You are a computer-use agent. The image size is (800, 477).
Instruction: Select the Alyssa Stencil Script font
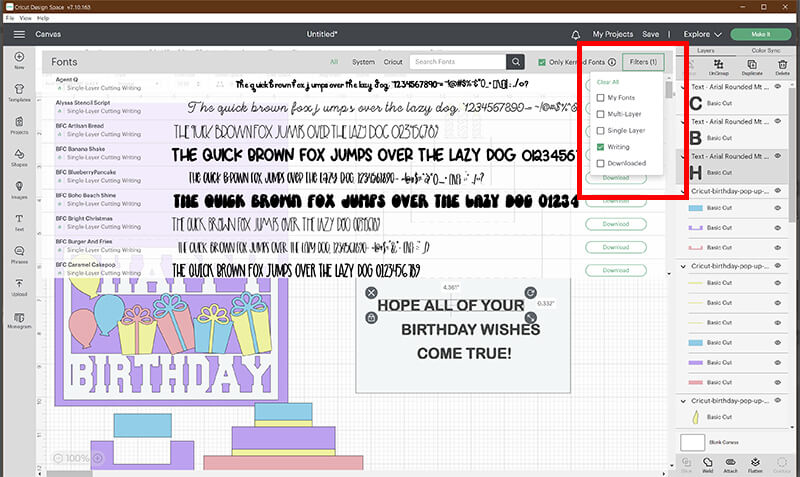[83, 103]
